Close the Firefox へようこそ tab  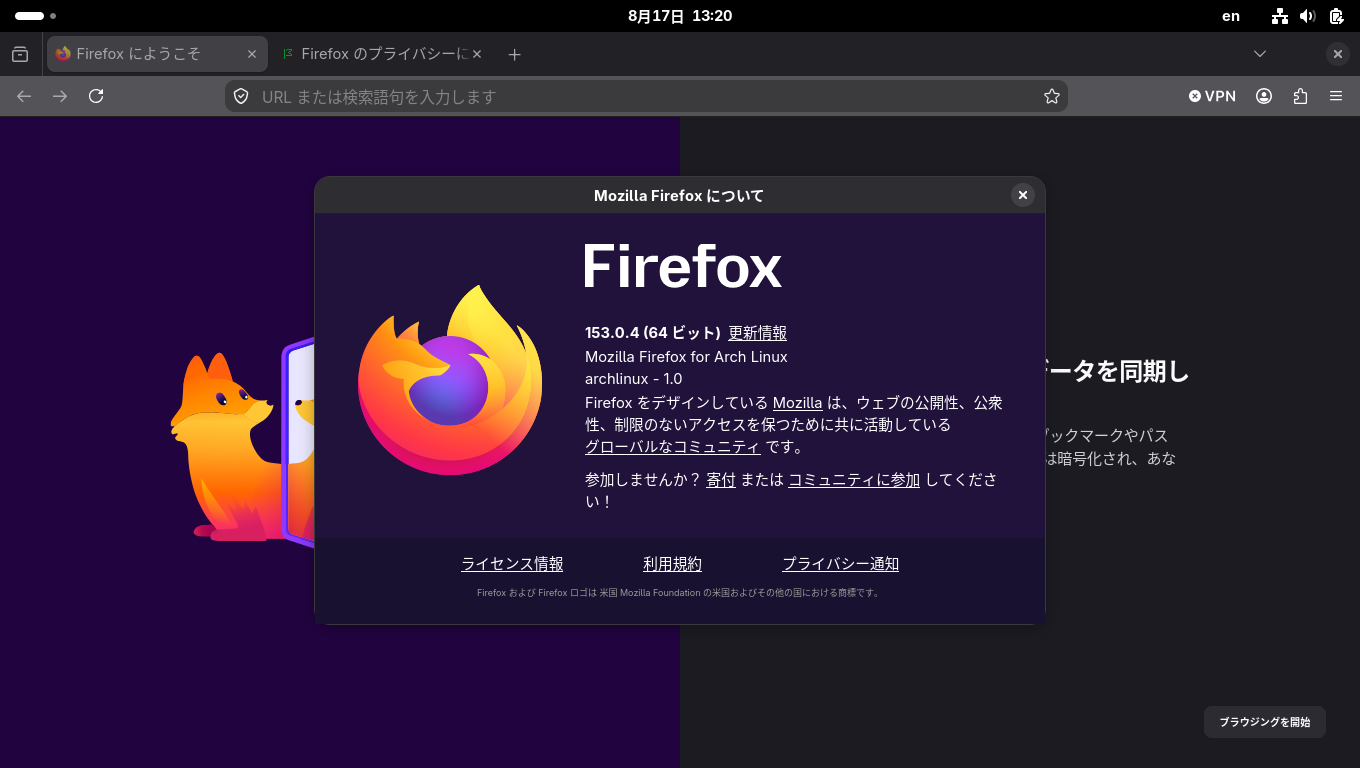[252, 54]
